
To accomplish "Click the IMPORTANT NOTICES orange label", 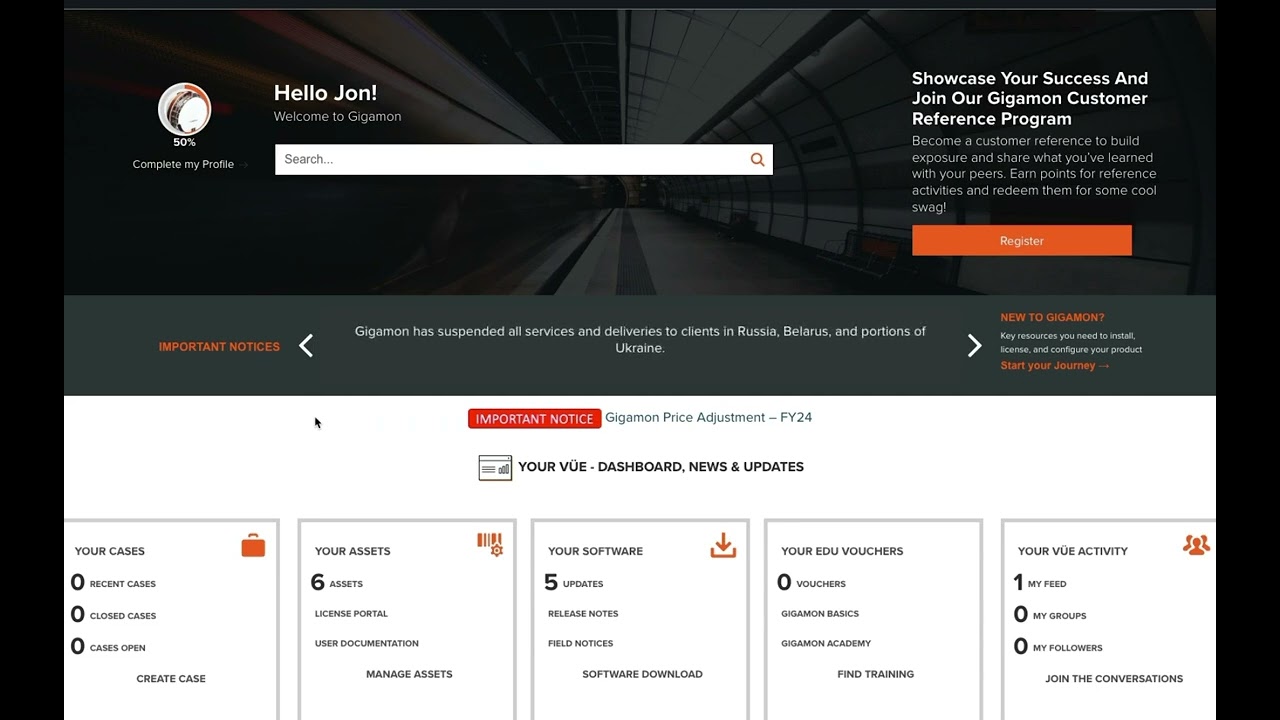I will 219,347.
